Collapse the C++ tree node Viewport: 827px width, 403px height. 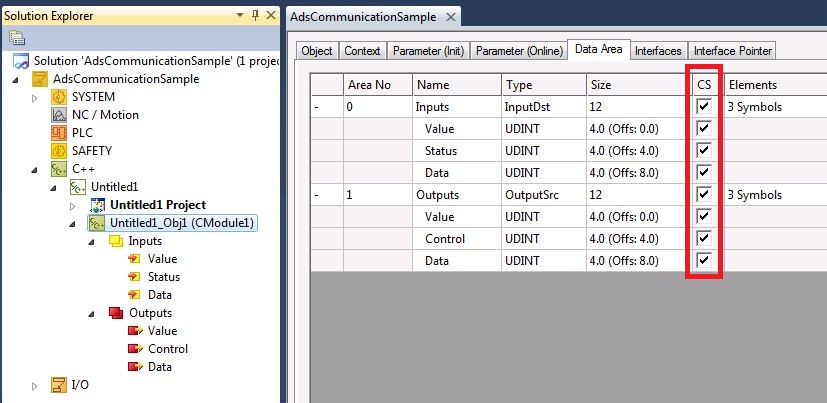(x=35, y=169)
